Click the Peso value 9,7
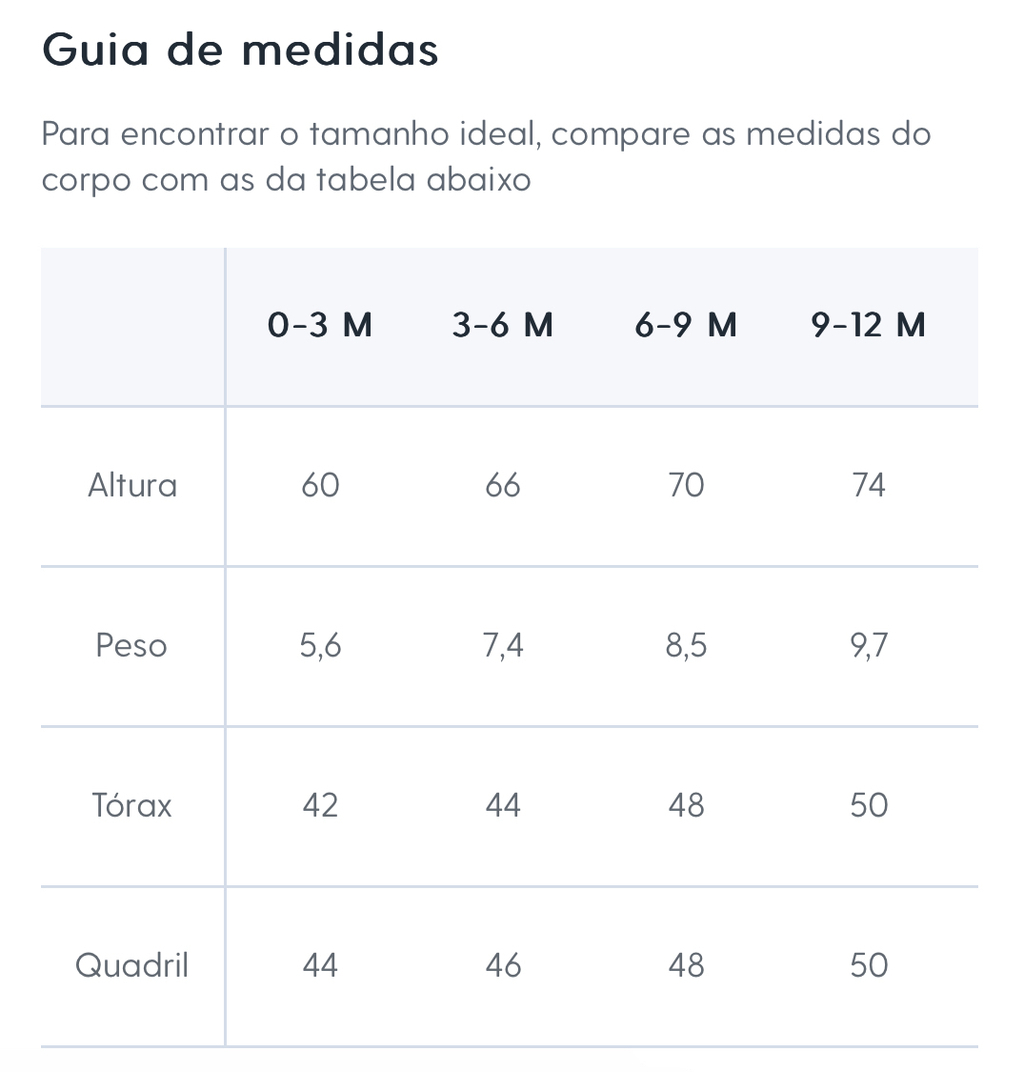Screen dimensions: 1024x1072 (x=868, y=645)
